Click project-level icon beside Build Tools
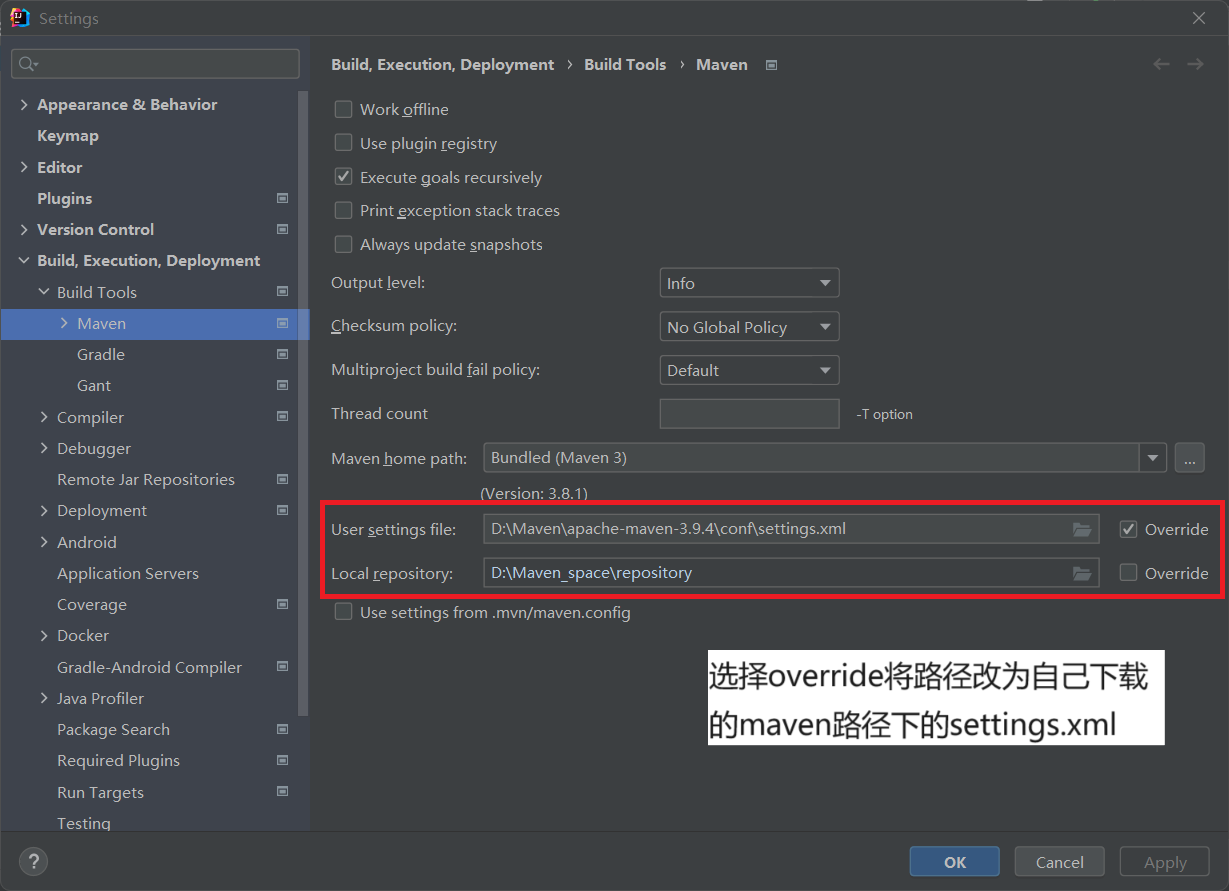1229x891 pixels. [x=282, y=292]
